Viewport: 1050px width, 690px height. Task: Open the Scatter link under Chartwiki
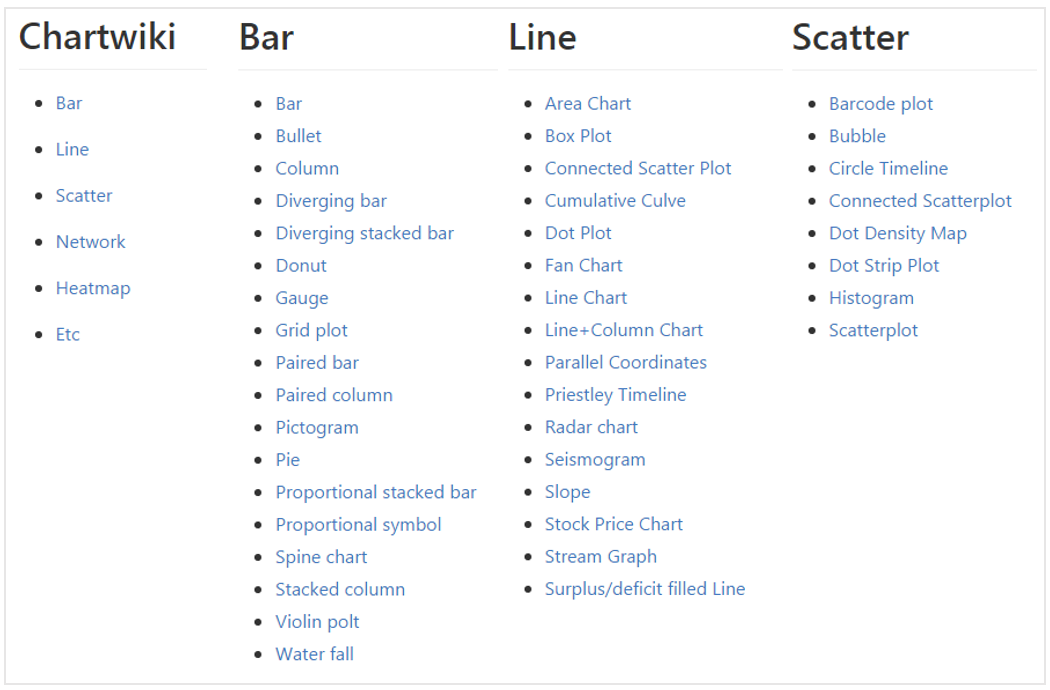click(84, 196)
